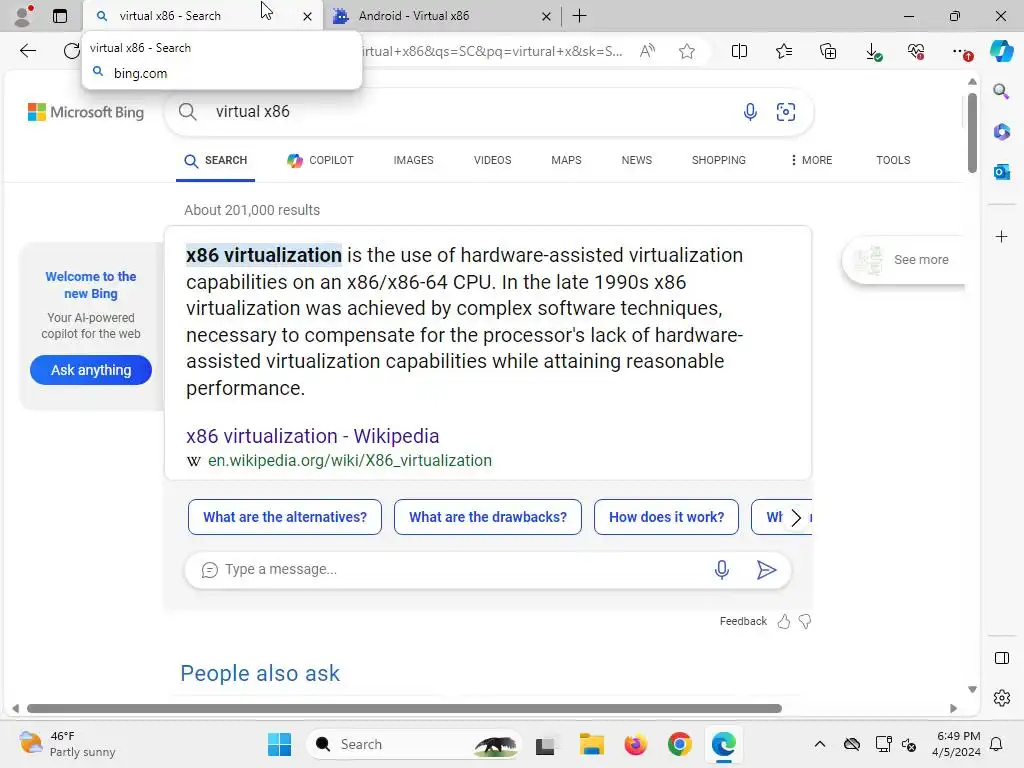Open Edge Settings and more menu

point(961,52)
